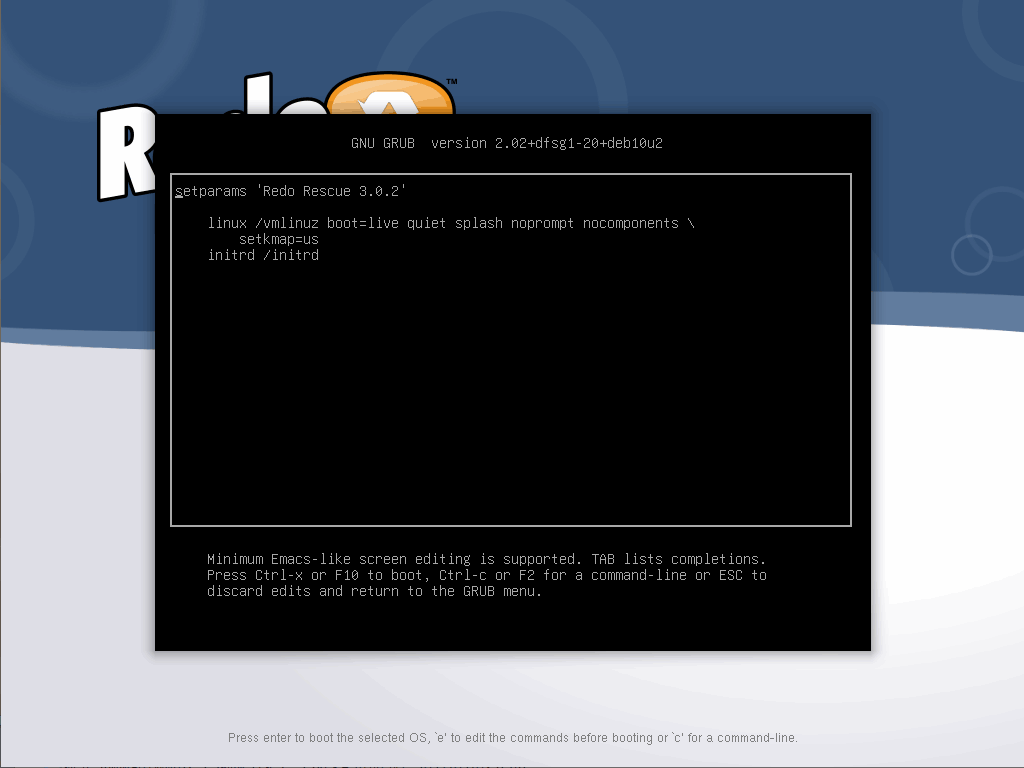This screenshot has width=1024, height=768.
Task: Click the 'noprompt' kernel parameter
Action: tap(543, 223)
